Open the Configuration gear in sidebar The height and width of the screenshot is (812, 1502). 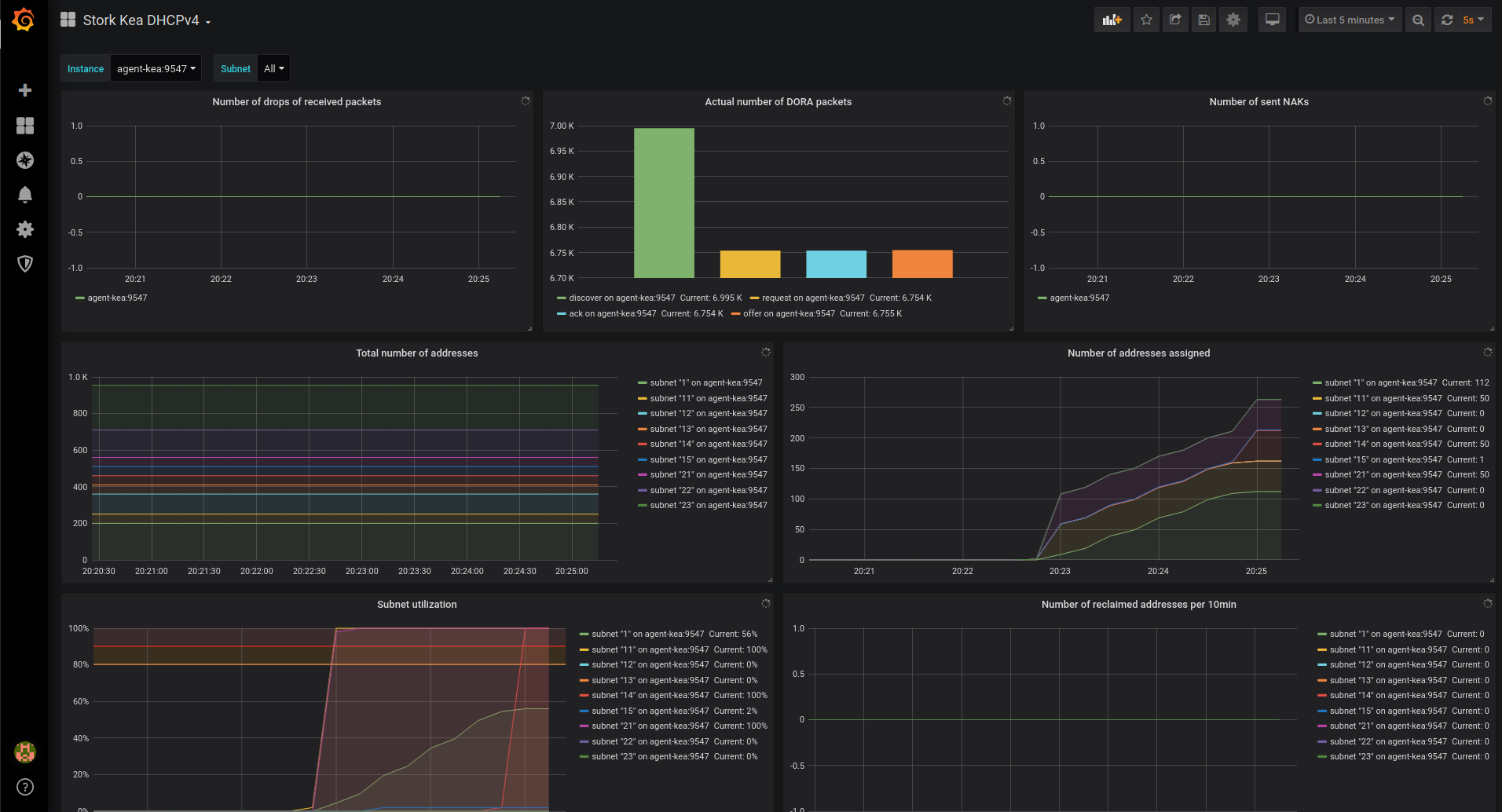point(25,229)
